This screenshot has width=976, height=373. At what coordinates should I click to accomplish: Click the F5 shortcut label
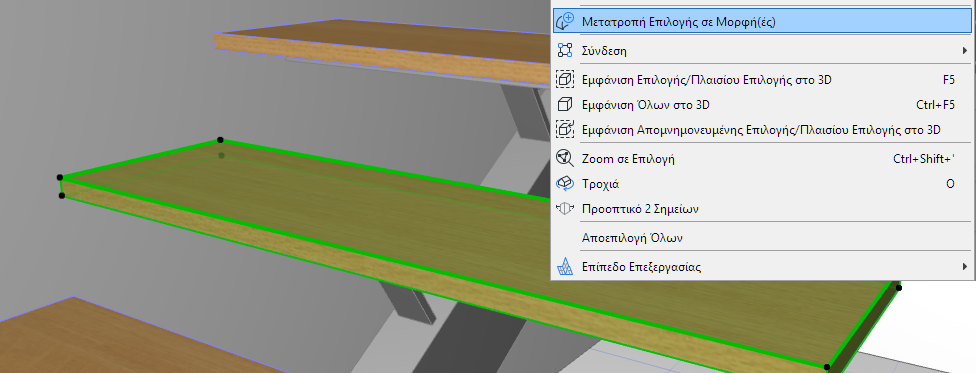[x=949, y=80]
